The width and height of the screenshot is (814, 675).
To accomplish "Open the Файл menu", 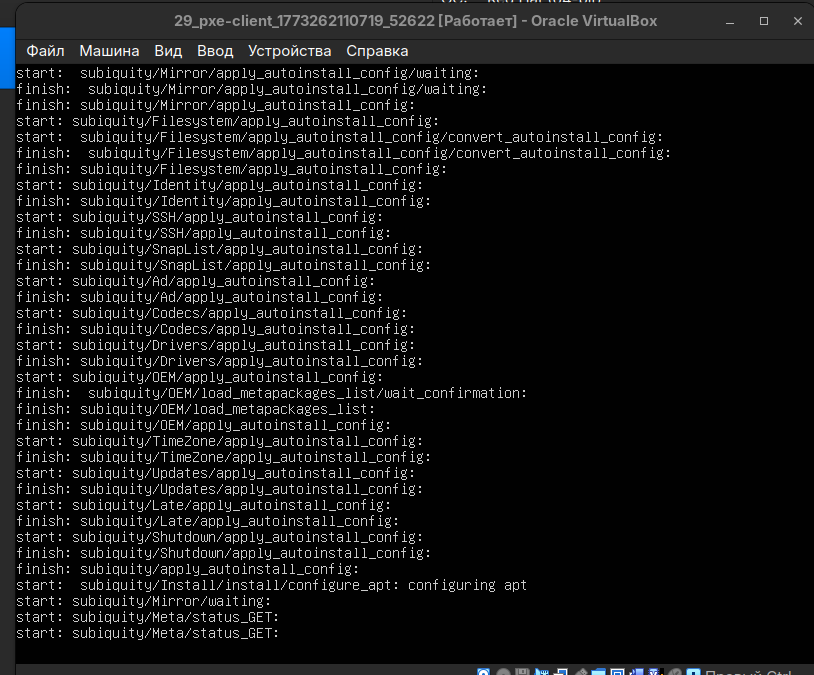I will (x=45, y=50).
